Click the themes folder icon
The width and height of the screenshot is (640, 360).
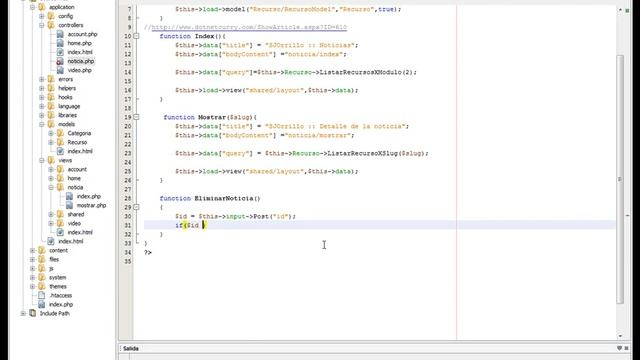pos(42,286)
